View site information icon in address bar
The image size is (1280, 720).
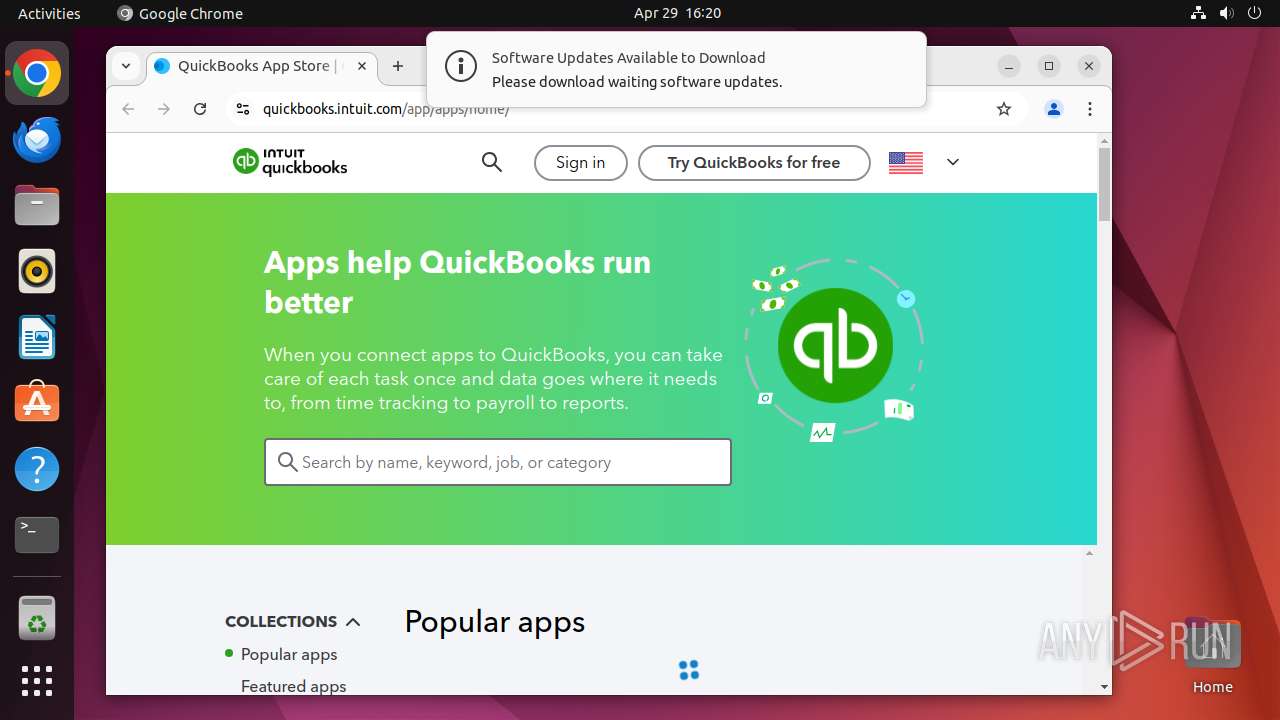pos(242,109)
